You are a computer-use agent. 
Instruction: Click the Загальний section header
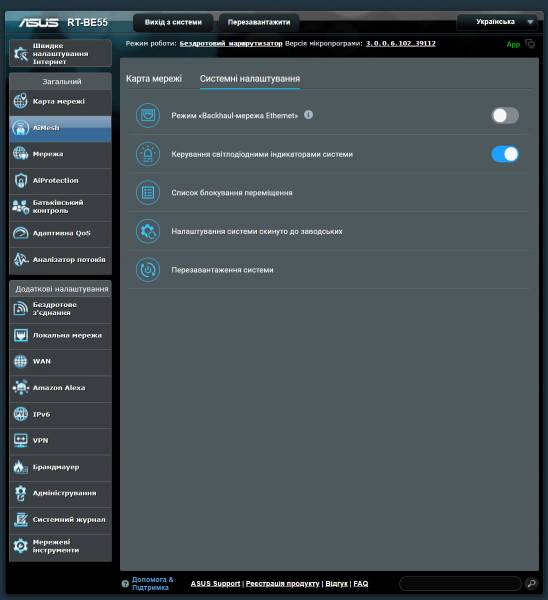[61, 82]
